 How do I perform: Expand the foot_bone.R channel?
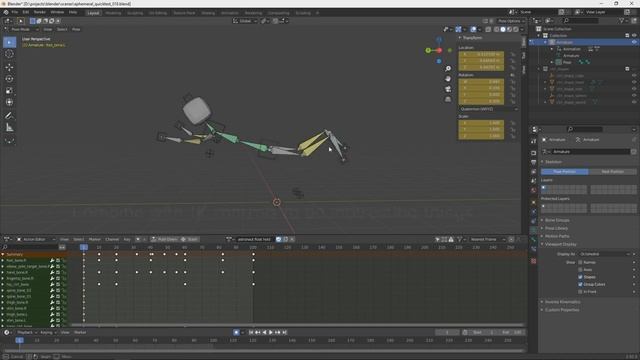pyautogui.click(x=3, y=260)
